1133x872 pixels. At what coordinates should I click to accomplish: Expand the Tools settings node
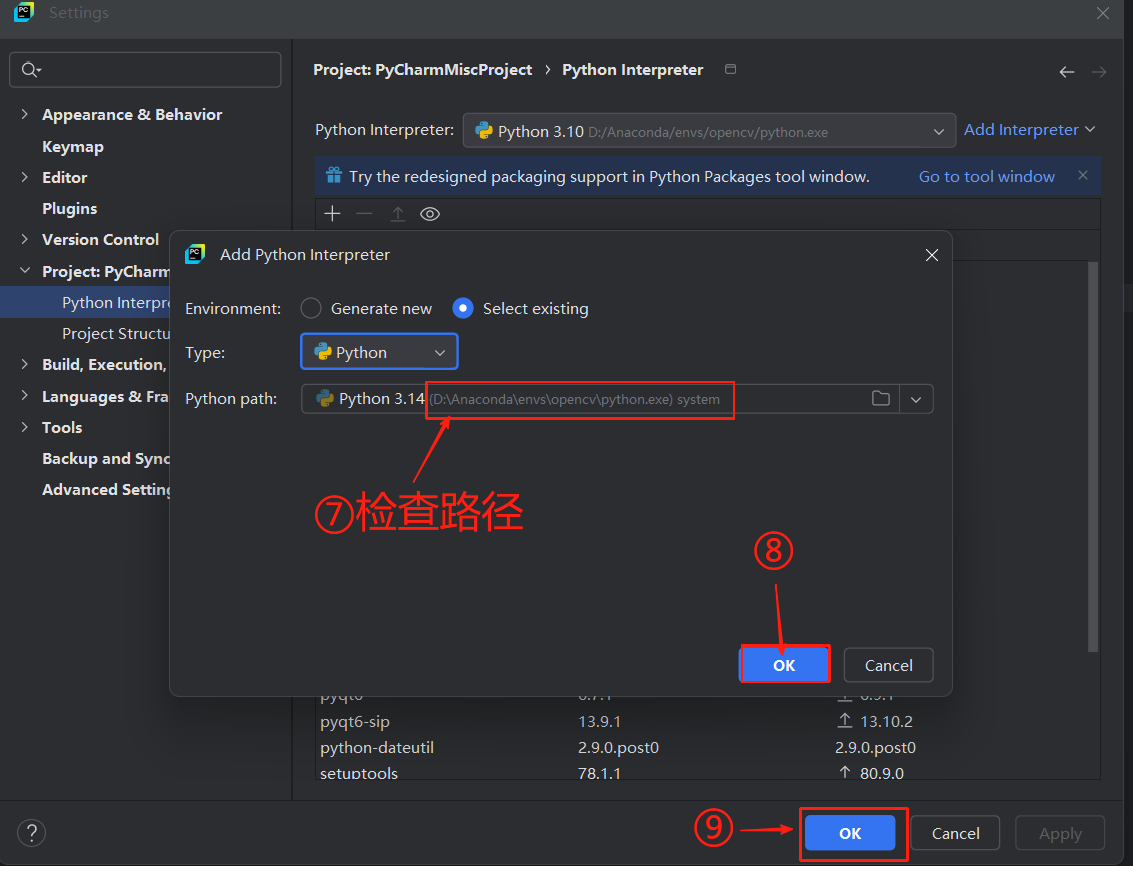tap(25, 427)
